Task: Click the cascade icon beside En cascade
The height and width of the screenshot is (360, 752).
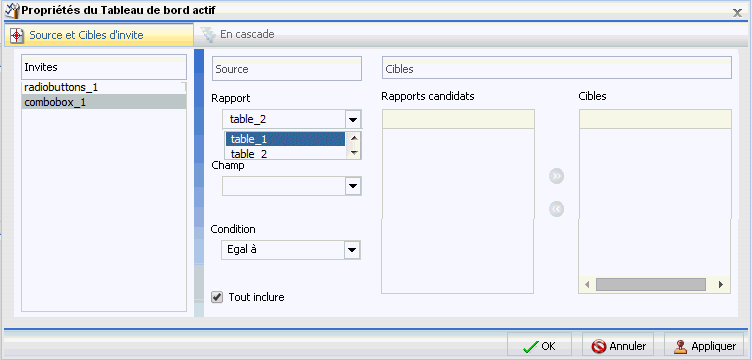Action: (208, 35)
